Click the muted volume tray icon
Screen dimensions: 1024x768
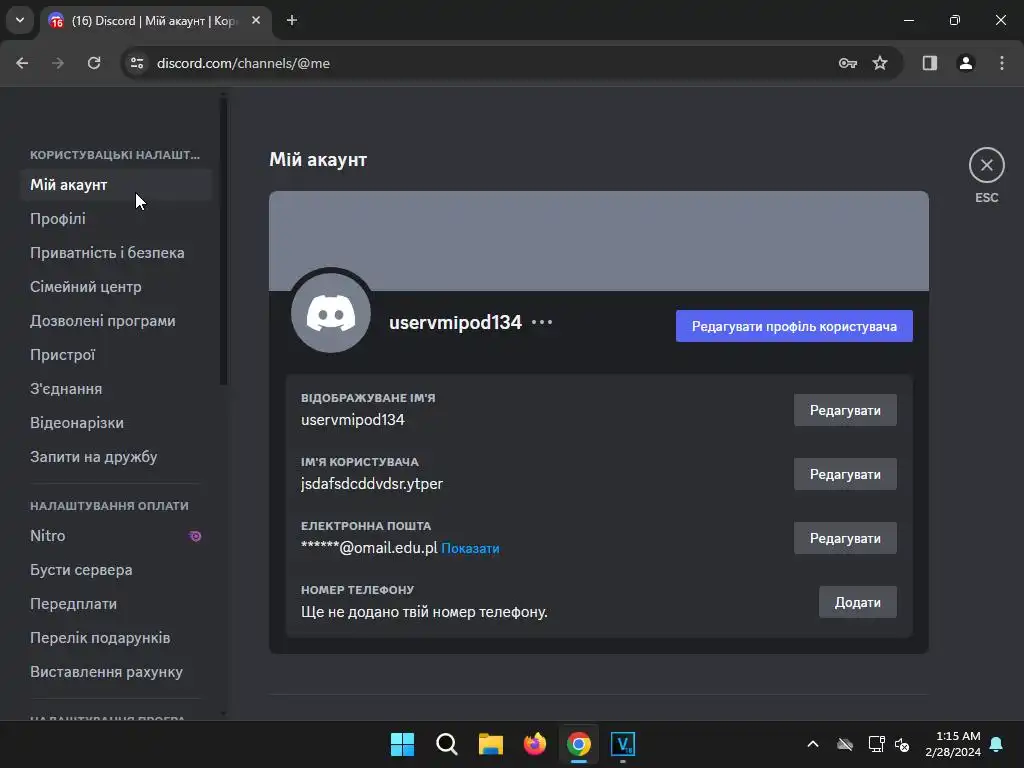click(x=903, y=744)
